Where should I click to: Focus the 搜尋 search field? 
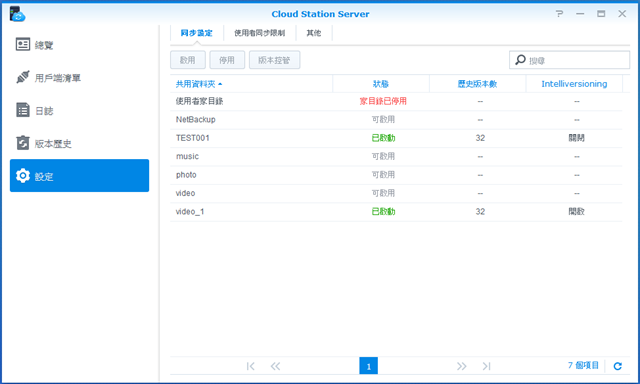coord(569,60)
